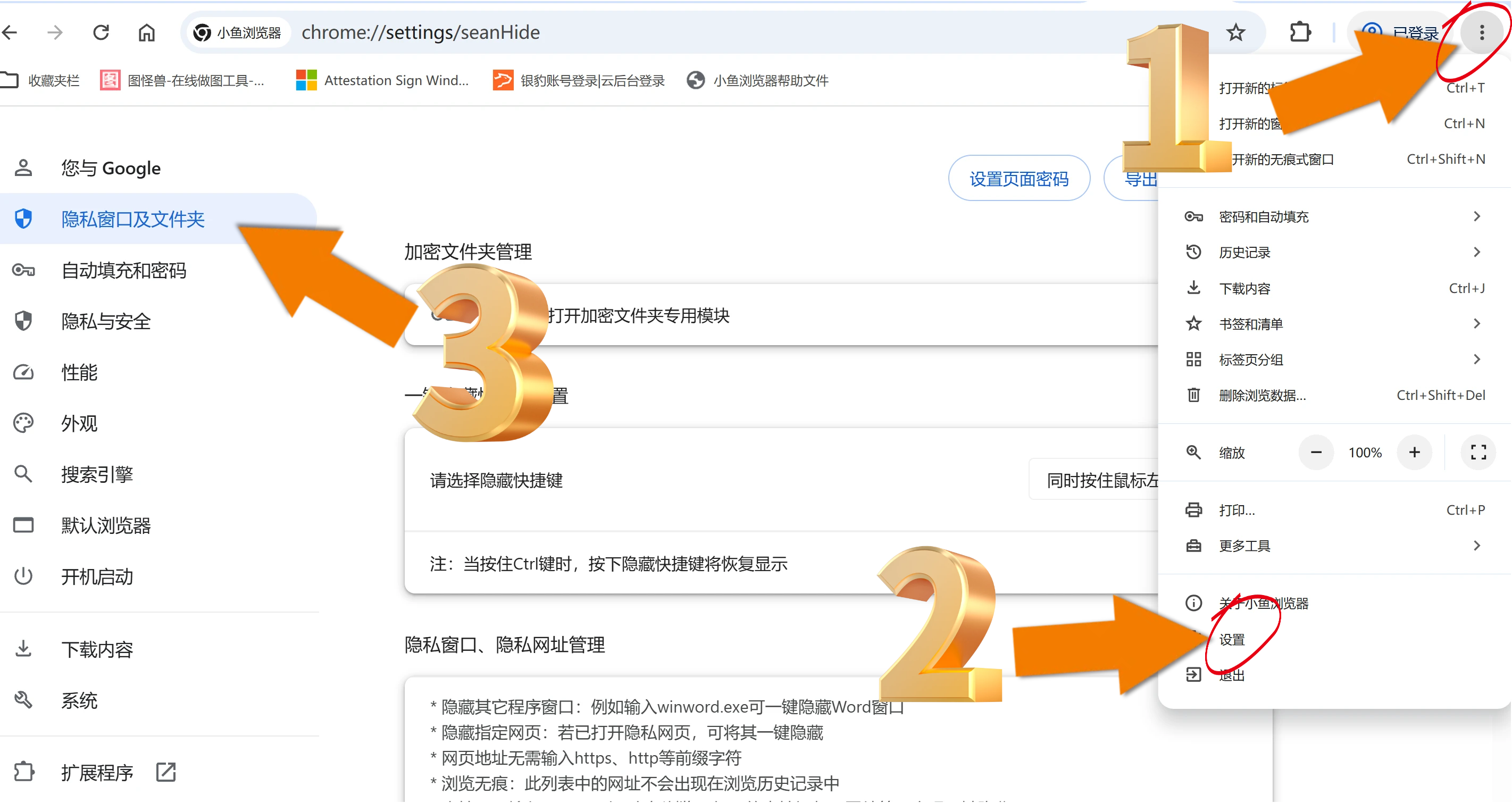Select 打印... in the menu
This screenshot has height=803, width=1512.
pos(1335,510)
